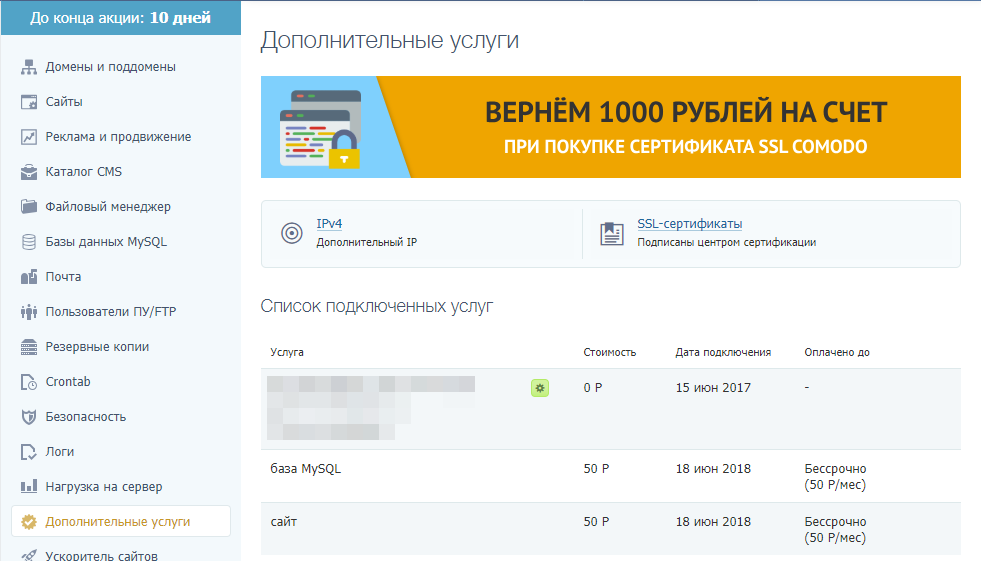Select Логи in the sidebar
This screenshot has width=981, height=561.
[x=59, y=452]
